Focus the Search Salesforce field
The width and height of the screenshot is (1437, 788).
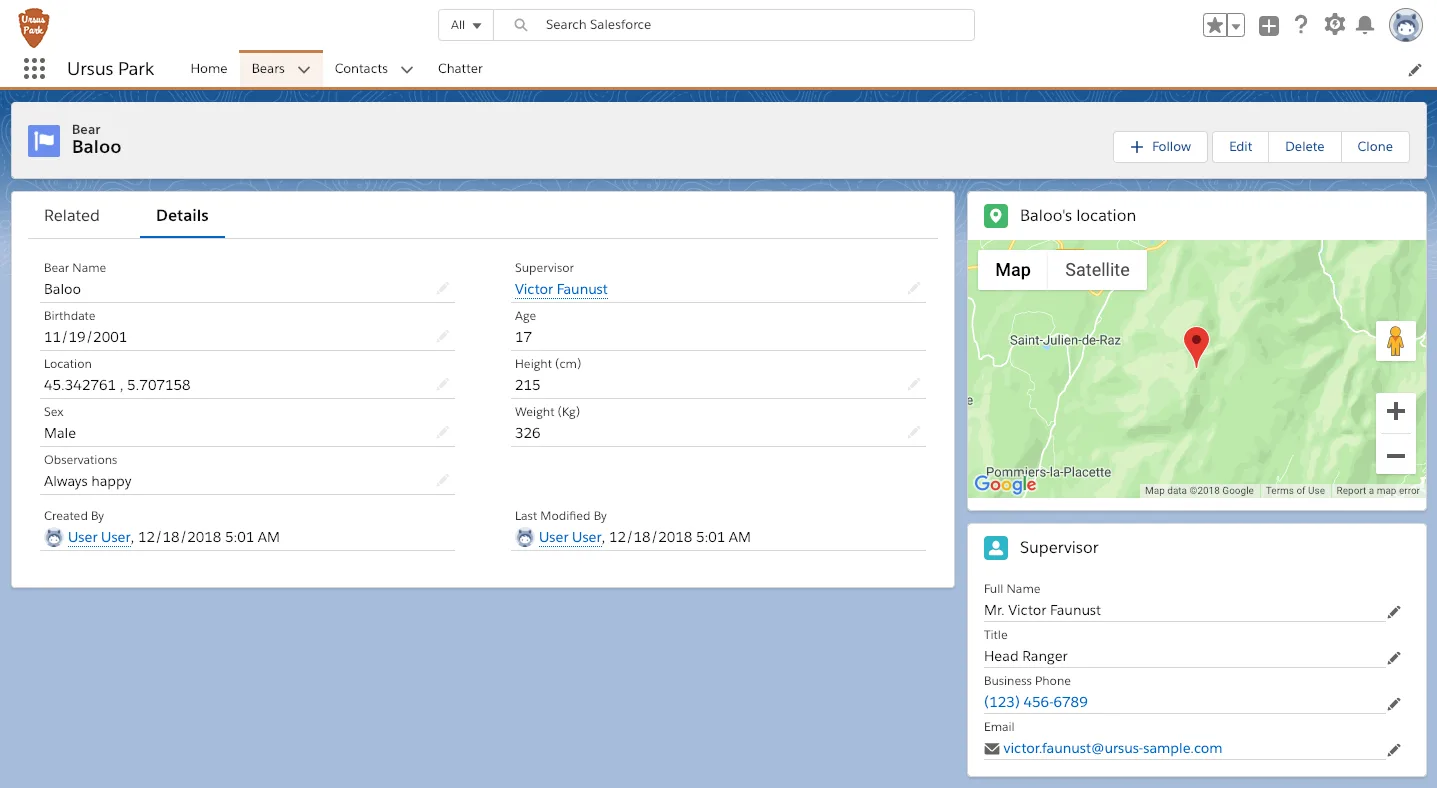point(734,25)
